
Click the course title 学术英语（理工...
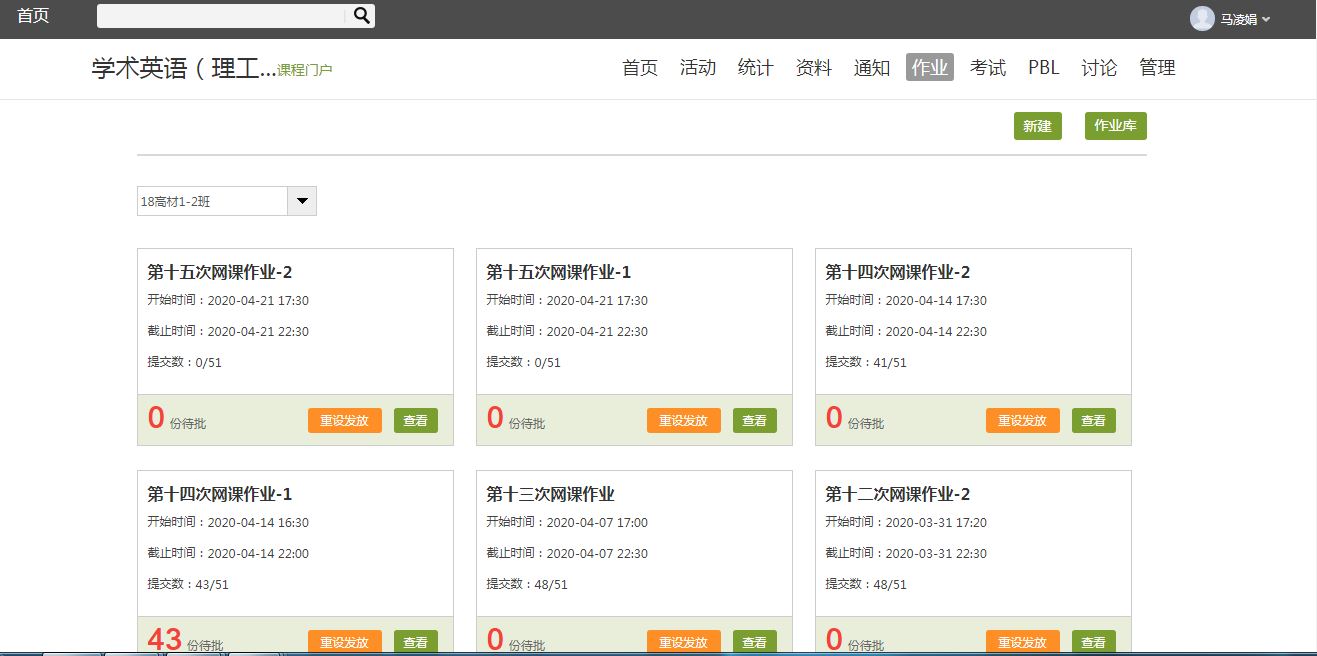tap(184, 68)
